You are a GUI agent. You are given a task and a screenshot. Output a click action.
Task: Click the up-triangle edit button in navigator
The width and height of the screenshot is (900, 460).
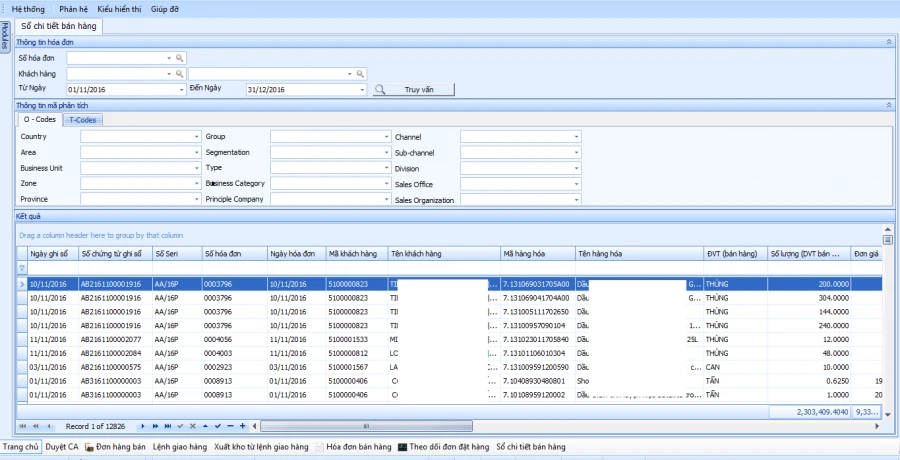[205, 426]
